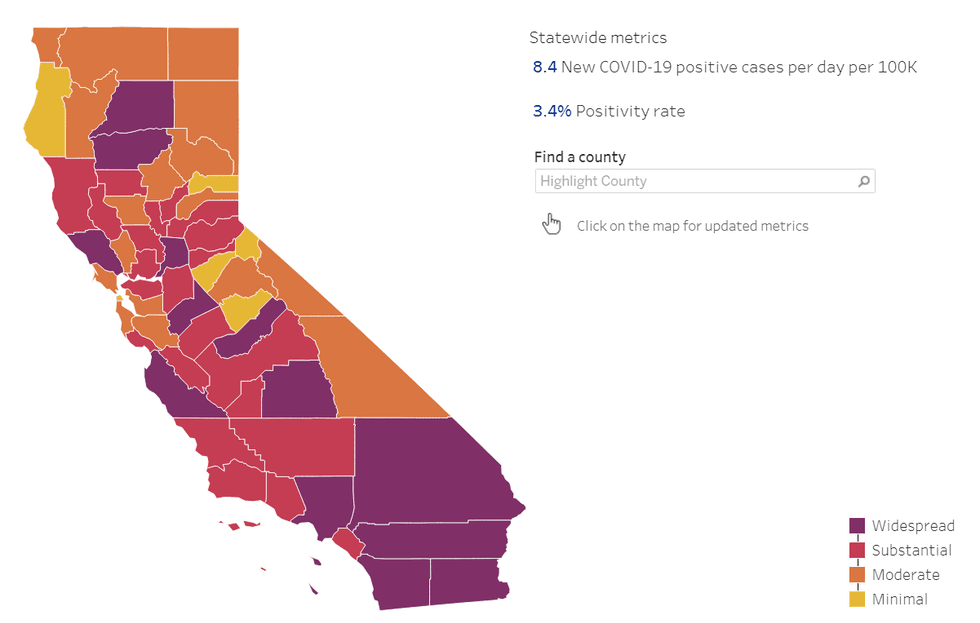Click the Minimal legend square icon
Image resolution: width=980 pixels, height=623 pixels.
pyautogui.click(x=855, y=599)
